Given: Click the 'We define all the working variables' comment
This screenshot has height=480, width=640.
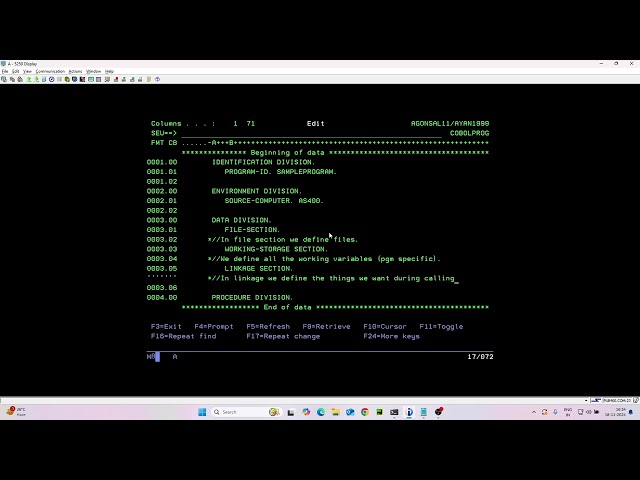Looking at the screenshot, I should point(324,259).
